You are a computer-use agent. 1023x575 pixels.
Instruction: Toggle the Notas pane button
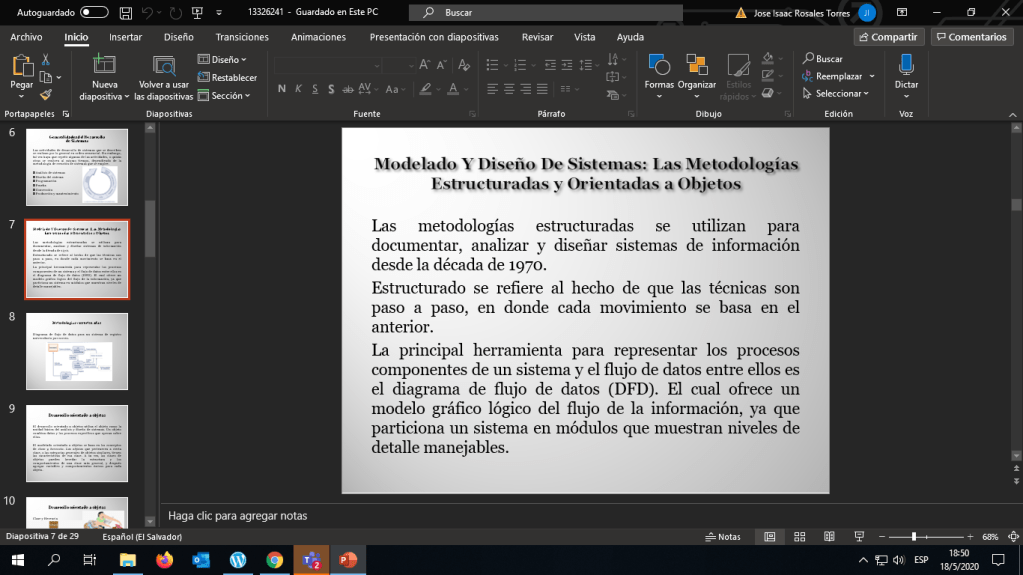[x=722, y=537]
